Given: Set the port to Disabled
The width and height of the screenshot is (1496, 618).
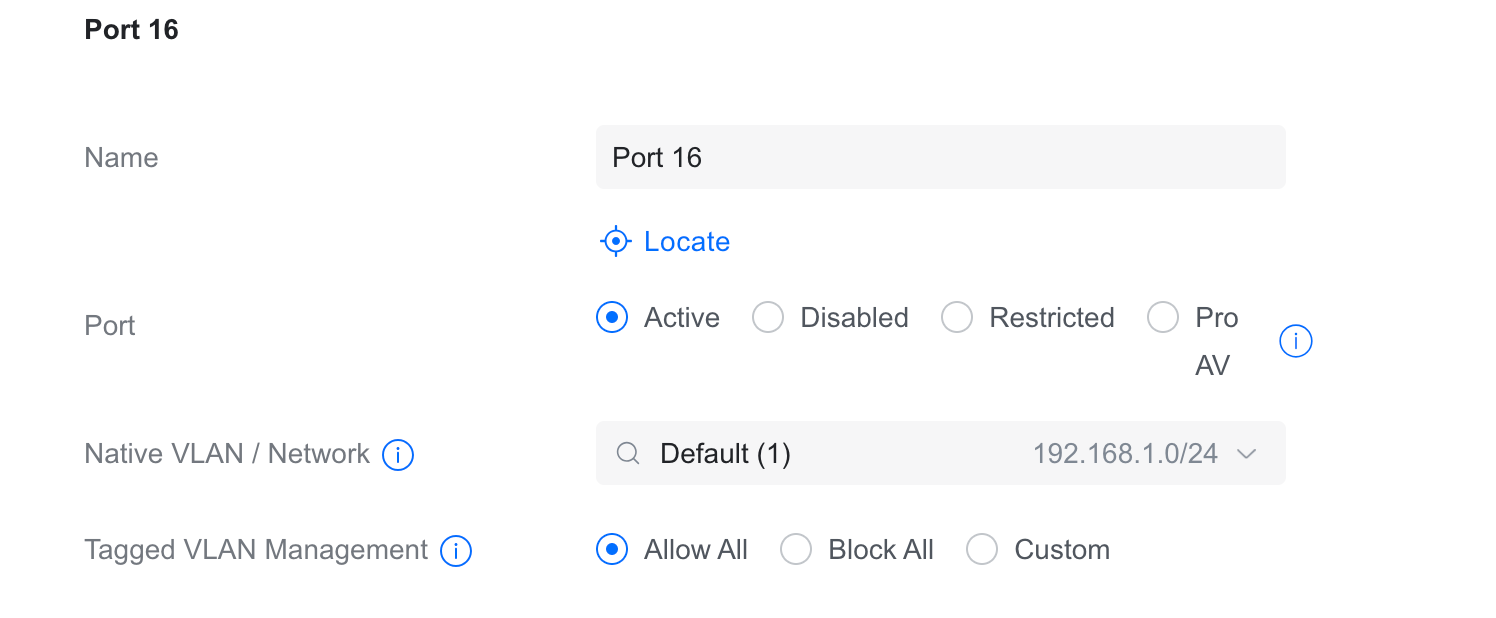Looking at the screenshot, I should tap(768, 318).
